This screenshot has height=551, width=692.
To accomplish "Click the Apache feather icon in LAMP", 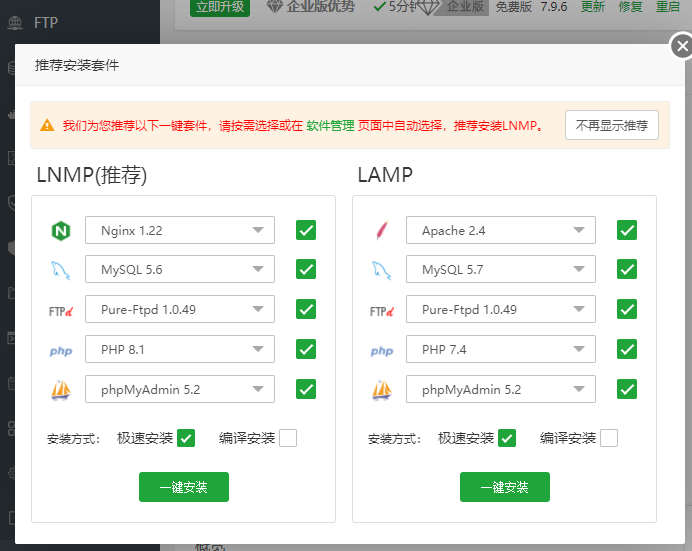I will pyautogui.click(x=382, y=231).
